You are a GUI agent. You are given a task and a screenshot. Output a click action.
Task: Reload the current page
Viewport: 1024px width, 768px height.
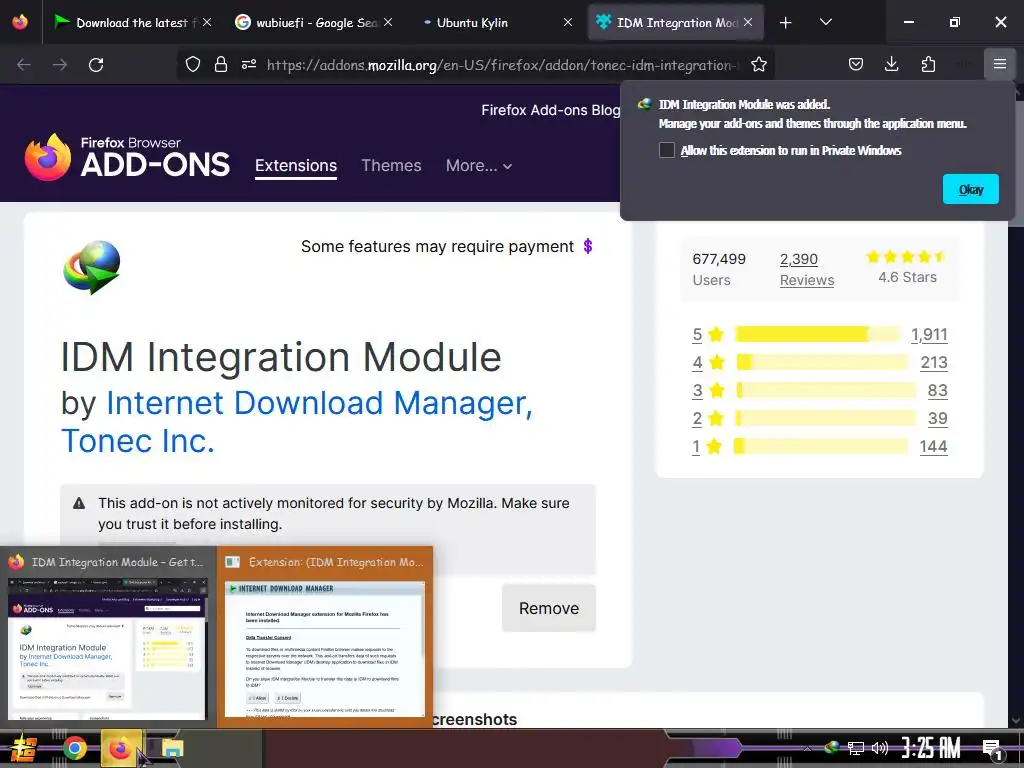click(x=96, y=64)
